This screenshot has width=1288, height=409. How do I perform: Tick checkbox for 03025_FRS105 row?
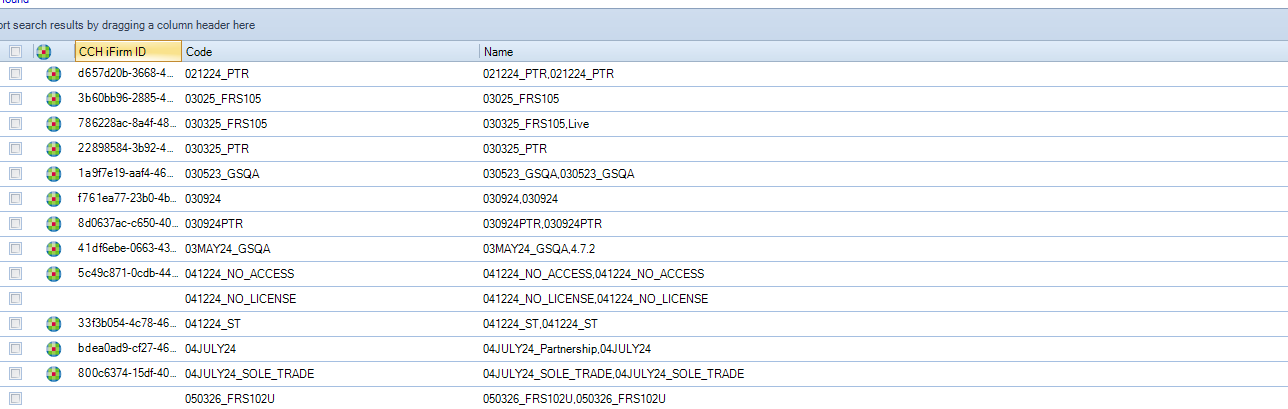tap(15, 99)
